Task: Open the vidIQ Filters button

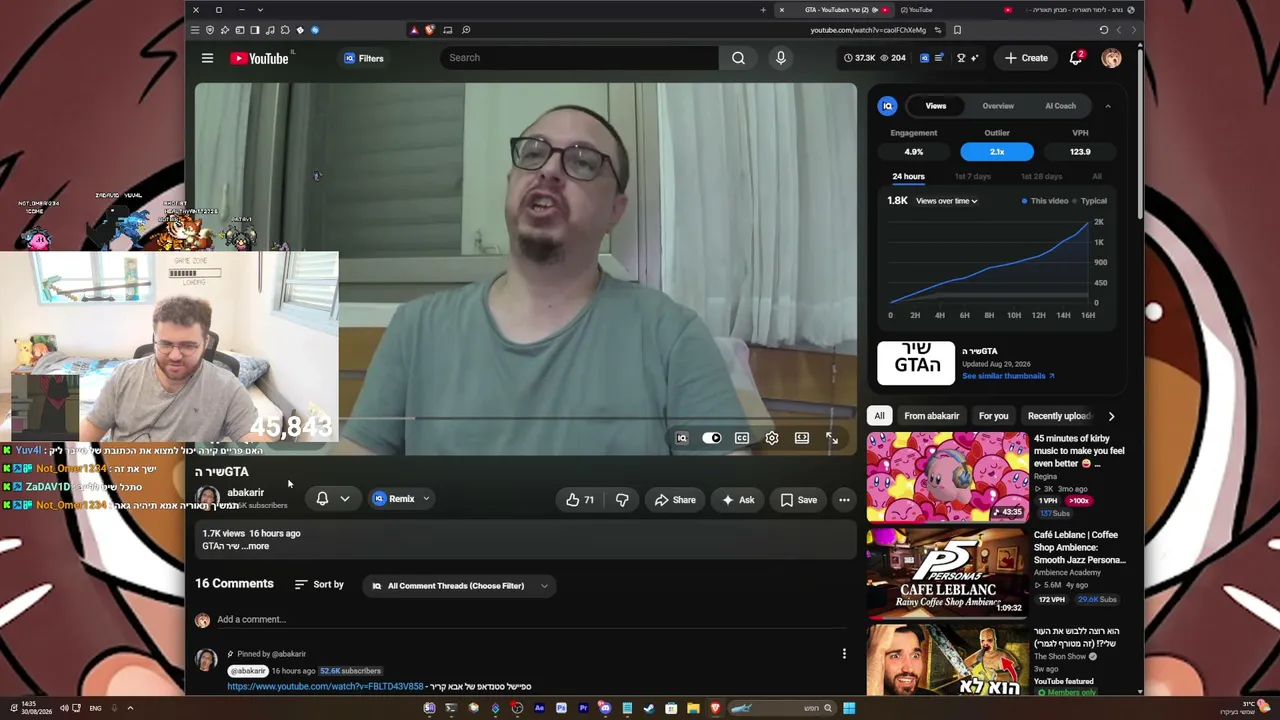Action: [363, 58]
